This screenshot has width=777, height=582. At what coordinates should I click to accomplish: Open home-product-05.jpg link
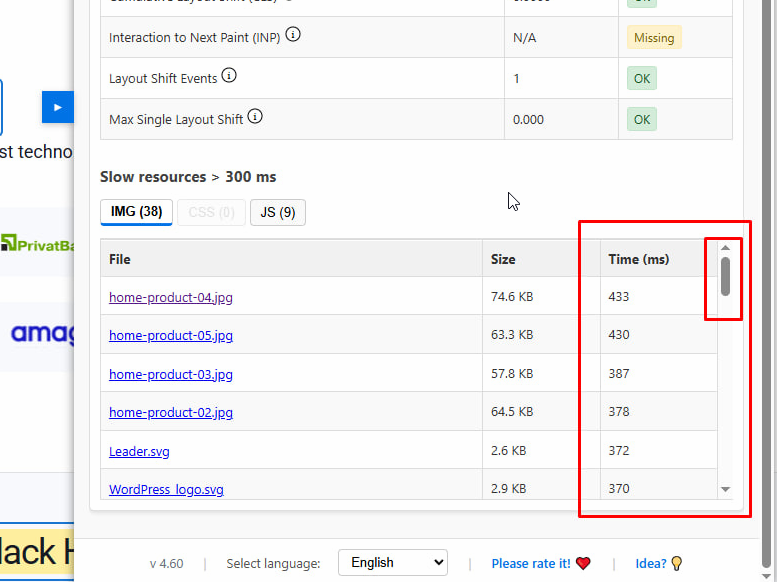click(171, 335)
